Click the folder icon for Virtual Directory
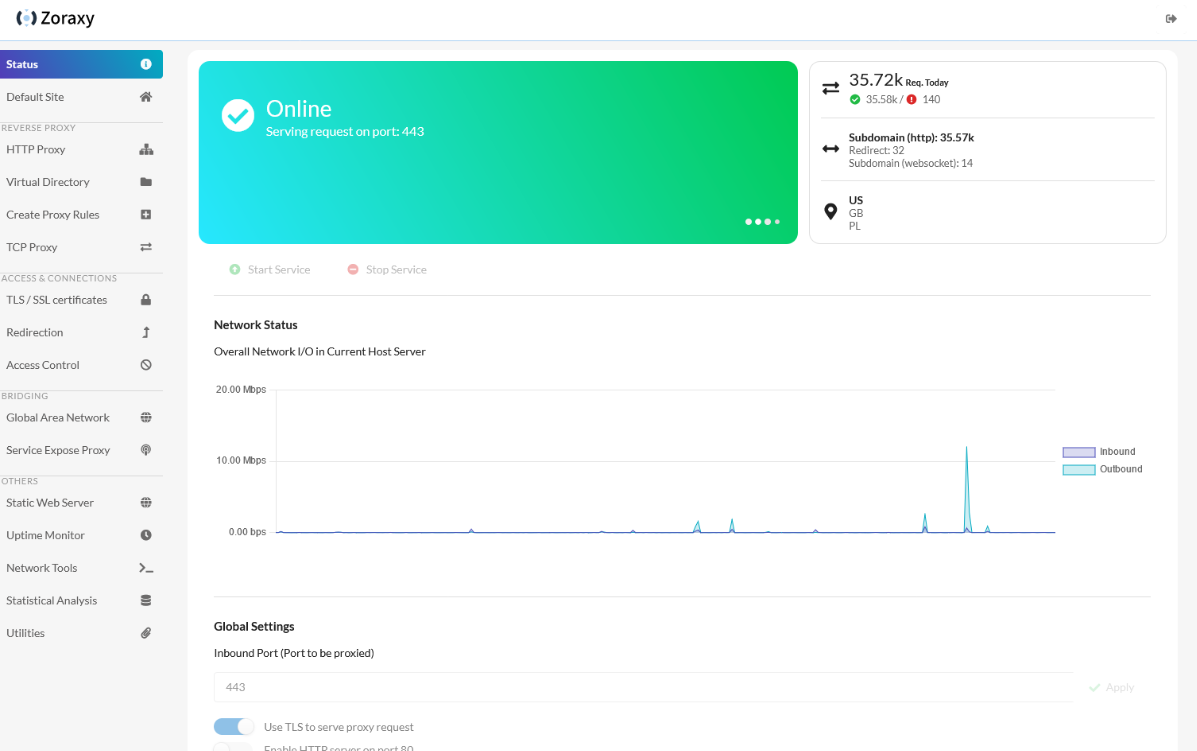 click(146, 182)
